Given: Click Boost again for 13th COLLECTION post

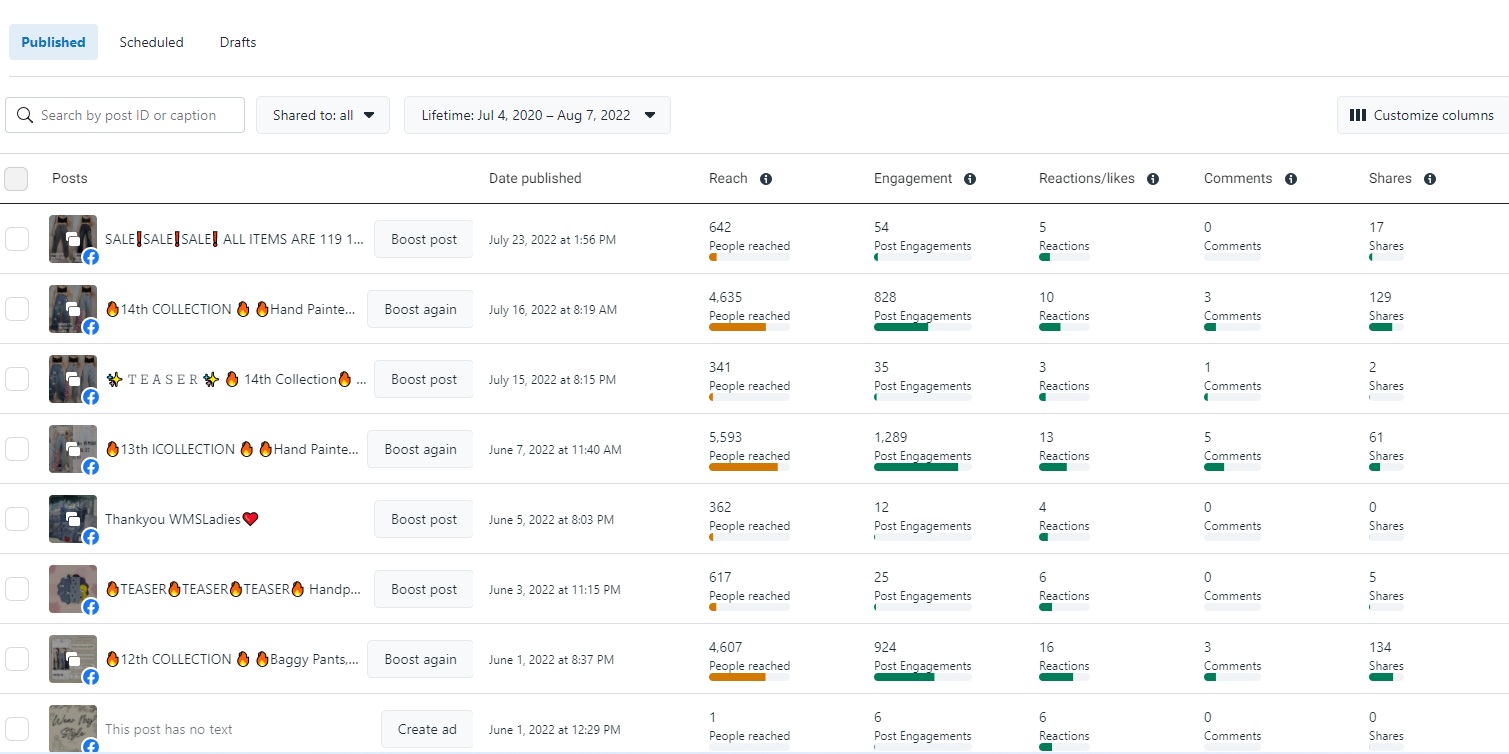Looking at the screenshot, I should click(x=420, y=449).
